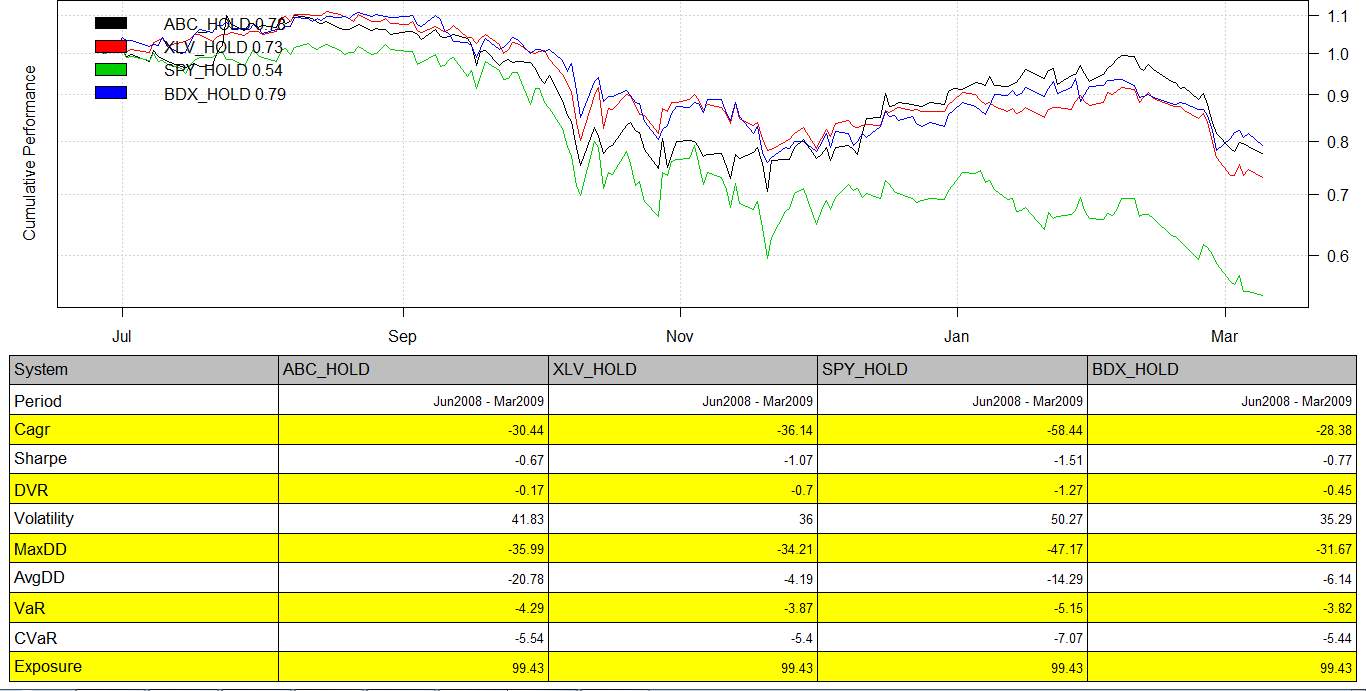Select the Exposure row label
Screen dimensions: 1366x691
pyautogui.click(x=48, y=667)
